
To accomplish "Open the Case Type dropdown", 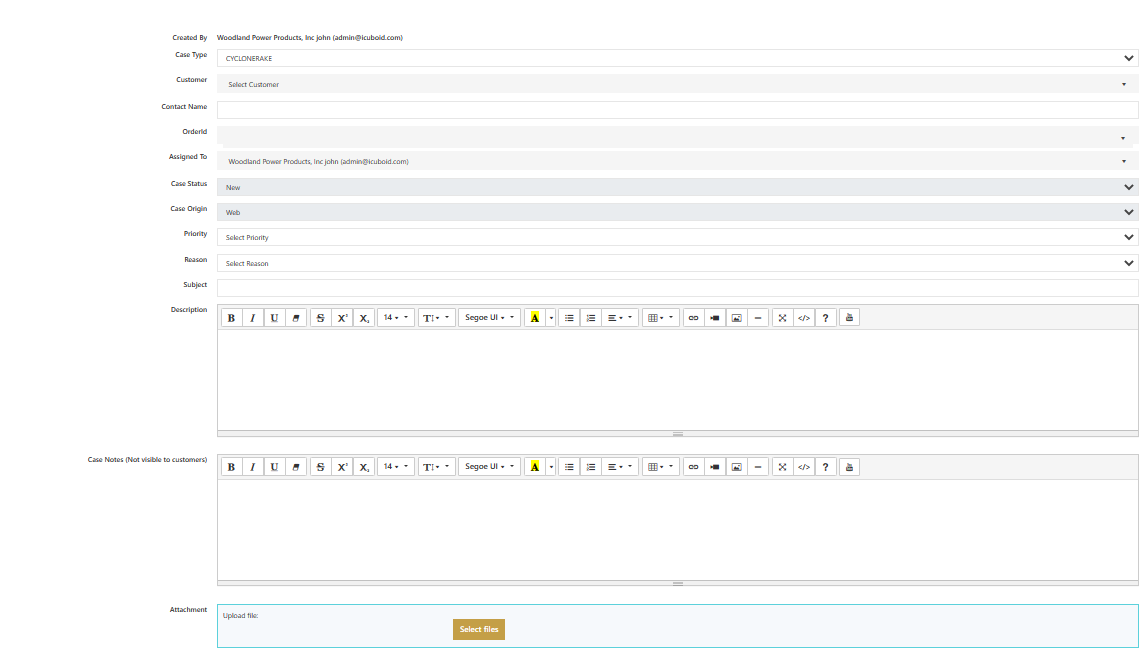I will point(677,59).
